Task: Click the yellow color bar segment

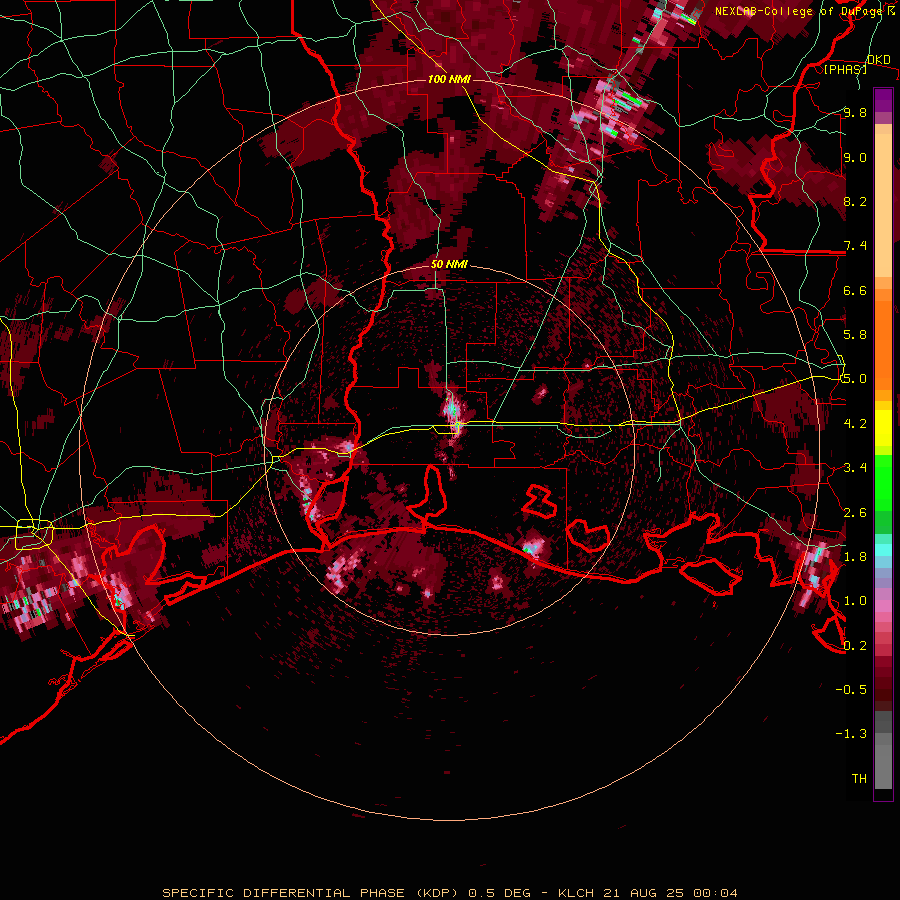Action: point(883,428)
